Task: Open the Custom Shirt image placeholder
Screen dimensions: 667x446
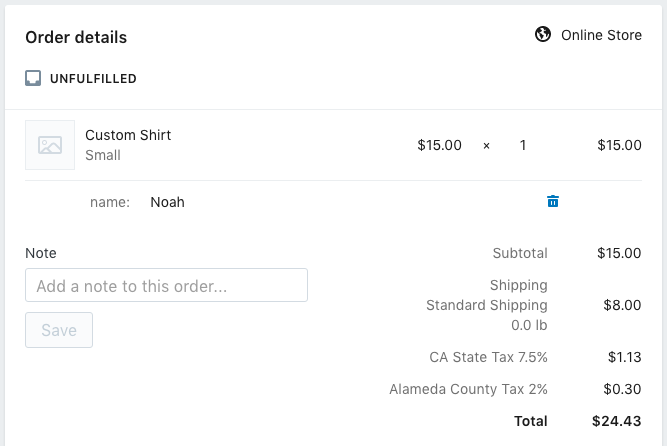Action: click(50, 145)
